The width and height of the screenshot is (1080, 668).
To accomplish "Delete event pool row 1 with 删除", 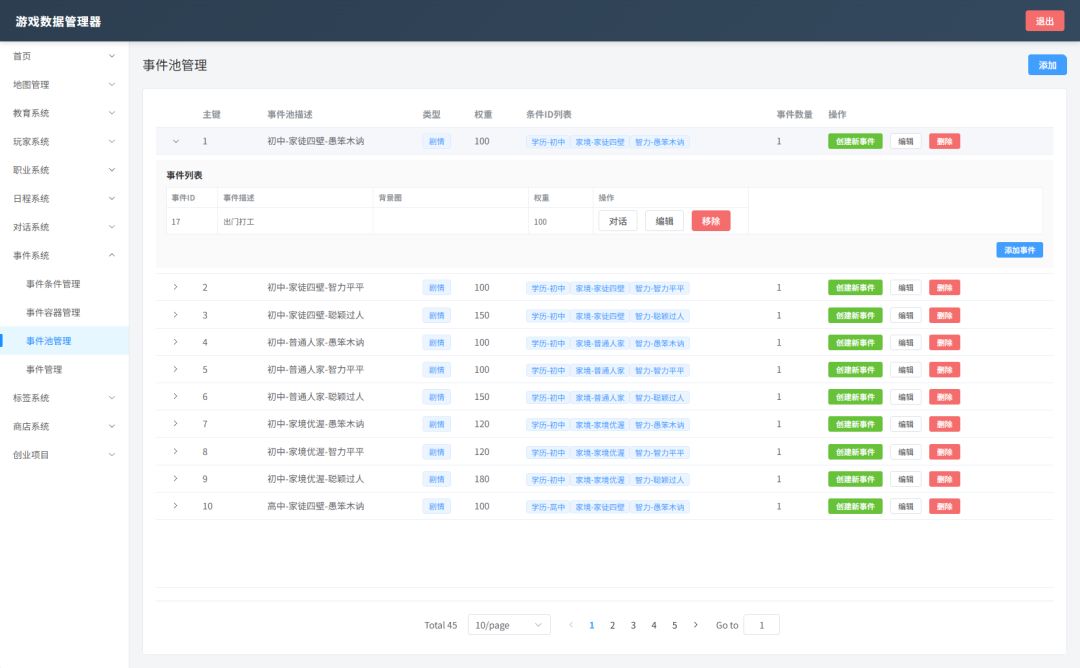I will tap(944, 141).
